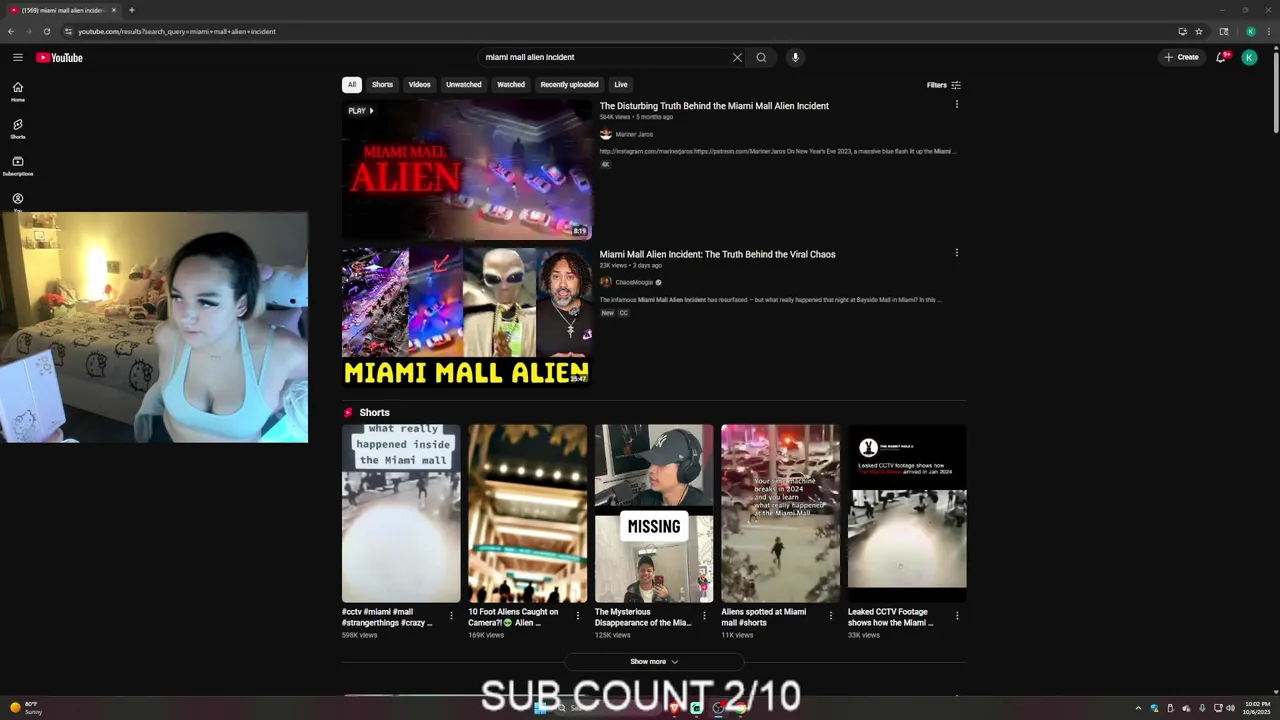
Task: Open the yellow-text MIAMI MALL ALIEN thumbnail
Action: (467, 317)
